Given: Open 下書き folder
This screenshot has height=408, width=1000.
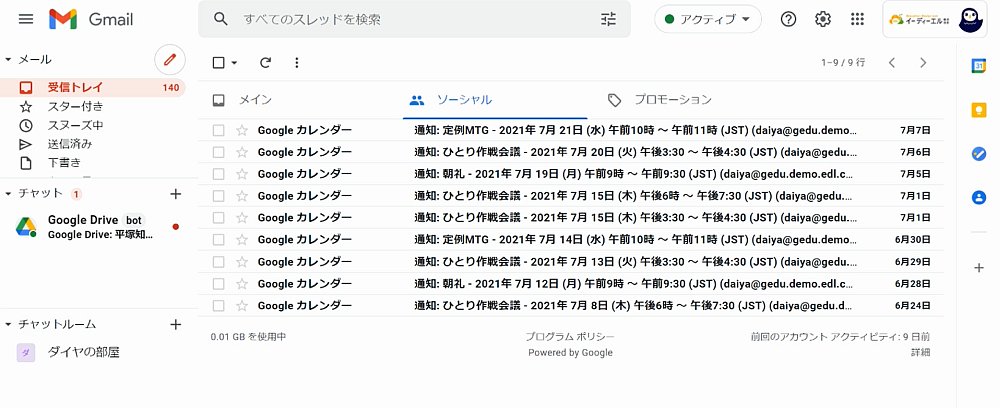Looking at the screenshot, I should click(x=93, y=163).
